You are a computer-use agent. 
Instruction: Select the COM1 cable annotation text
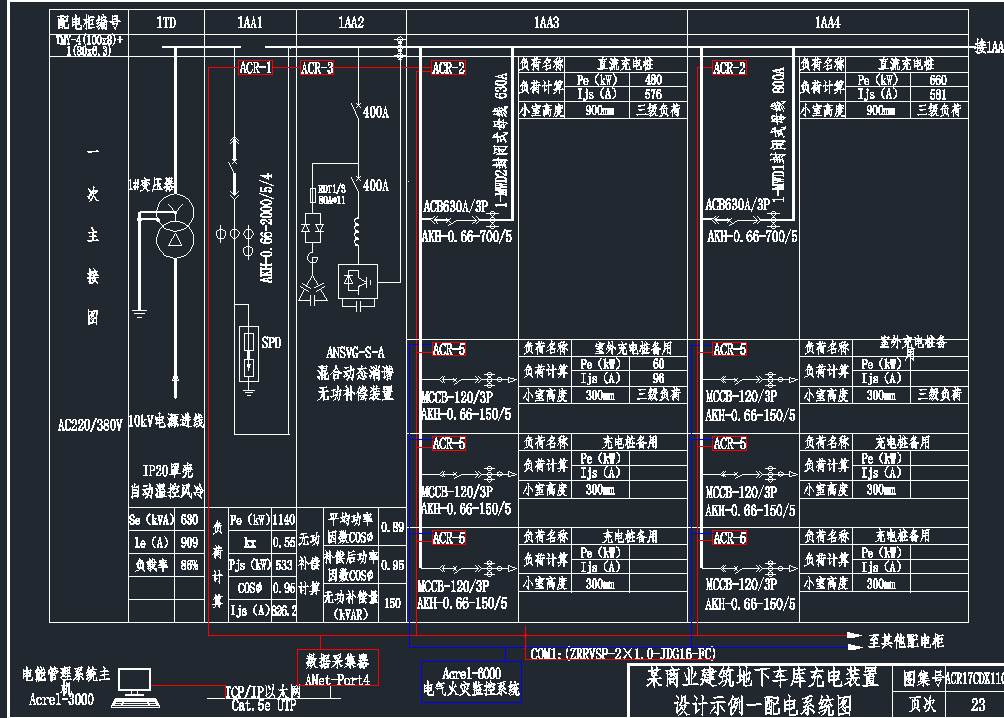(x=624, y=655)
